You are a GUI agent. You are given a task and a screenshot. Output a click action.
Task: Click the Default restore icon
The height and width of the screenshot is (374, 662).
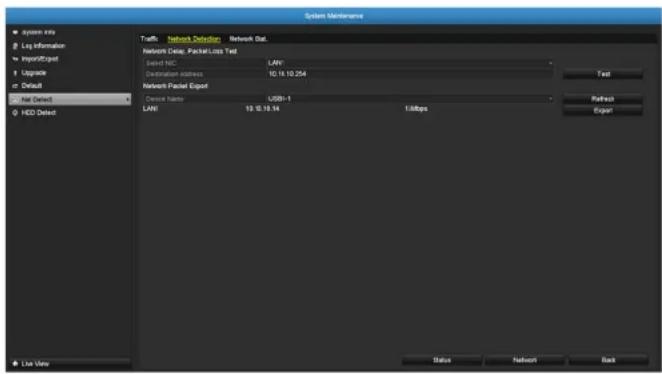click(x=15, y=86)
